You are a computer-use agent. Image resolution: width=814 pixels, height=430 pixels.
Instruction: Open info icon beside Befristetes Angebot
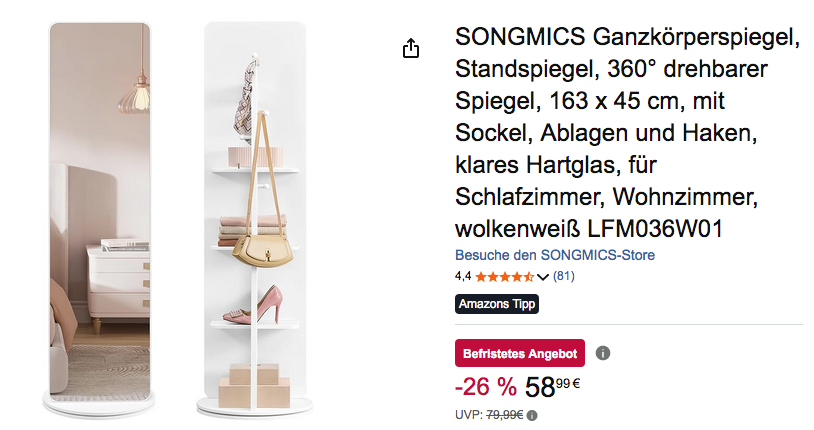click(x=603, y=353)
